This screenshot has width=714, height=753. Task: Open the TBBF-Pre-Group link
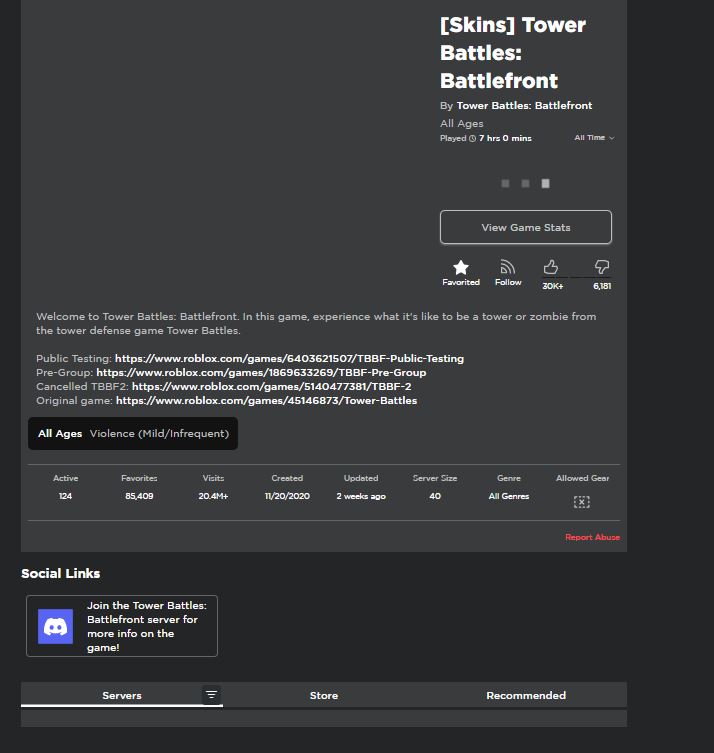pos(261,373)
